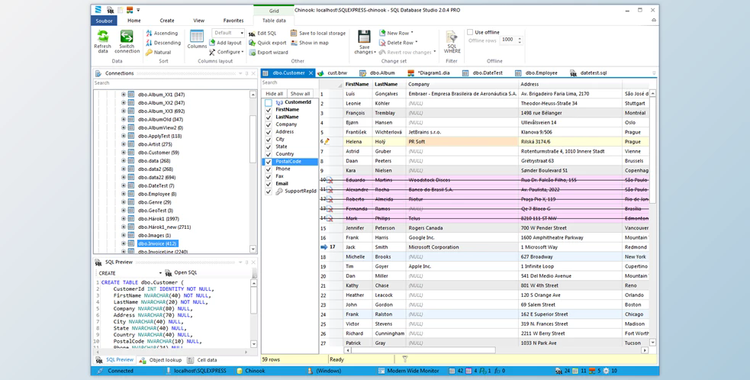Image resolution: width=750 pixels, height=380 pixels.
Task: Click the Connected status icon
Action: pos(100,370)
